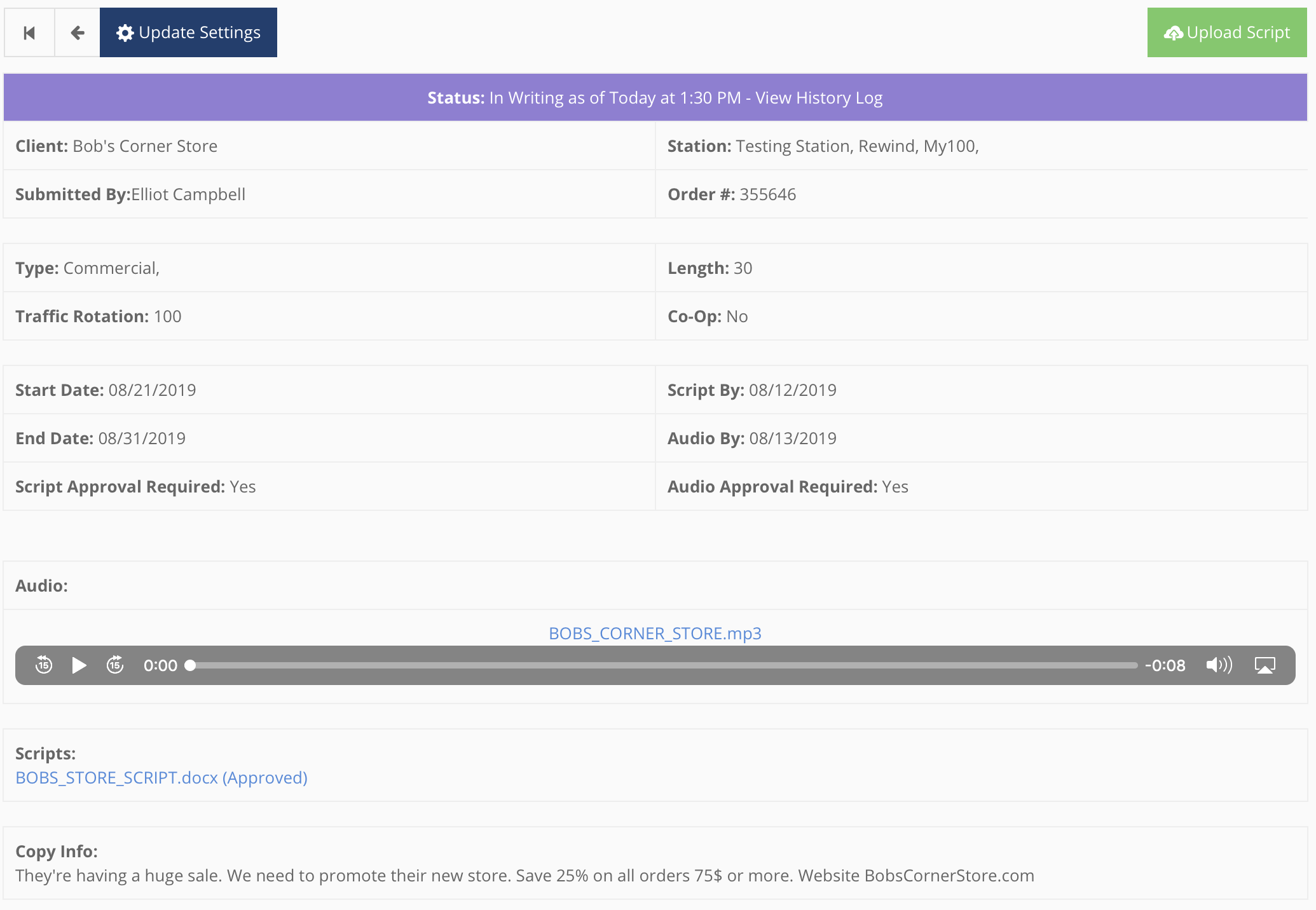The height and width of the screenshot is (910, 1316).
Task: Click submitter name Elliot Campbell
Action: click(x=188, y=194)
